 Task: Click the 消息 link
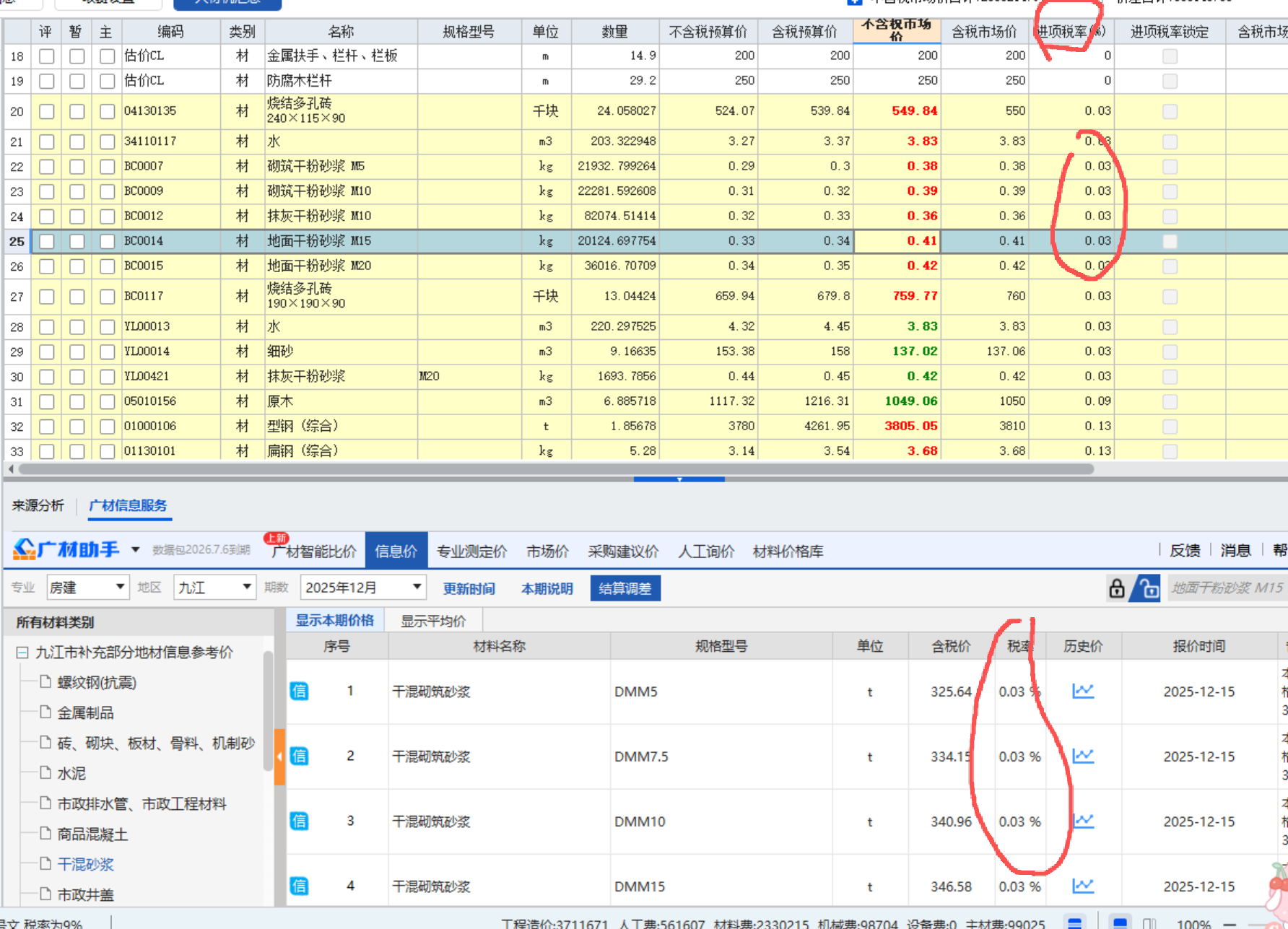click(1235, 551)
